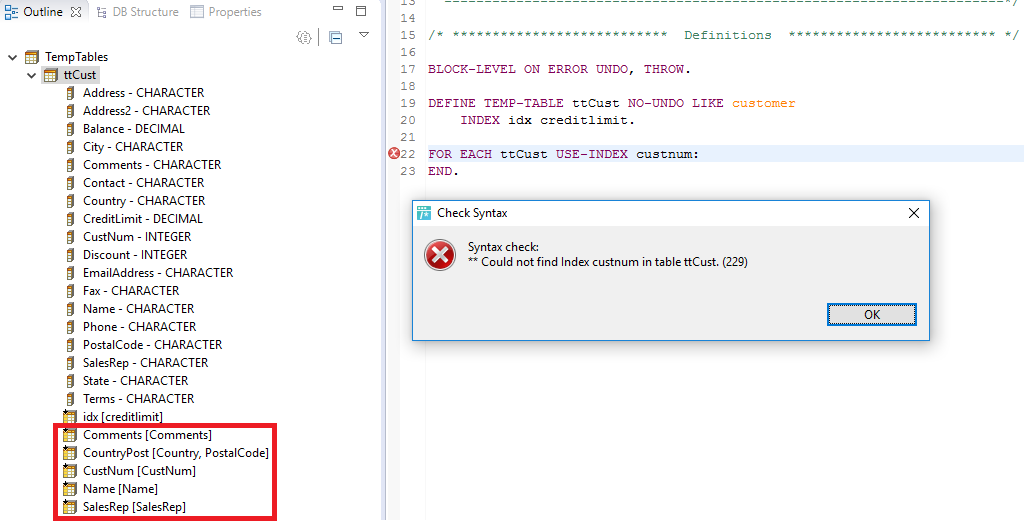Select Fax - CHARACTER field

(131, 290)
